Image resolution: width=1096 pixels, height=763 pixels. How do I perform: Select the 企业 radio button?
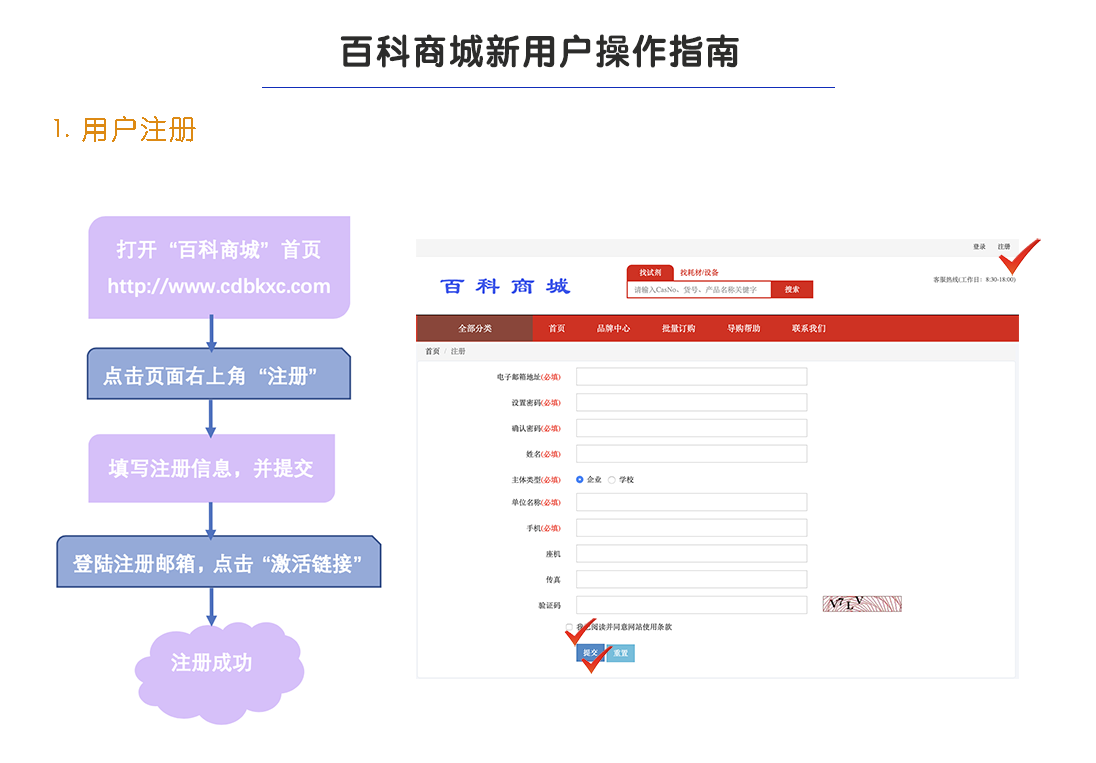(x=580, y=480)
